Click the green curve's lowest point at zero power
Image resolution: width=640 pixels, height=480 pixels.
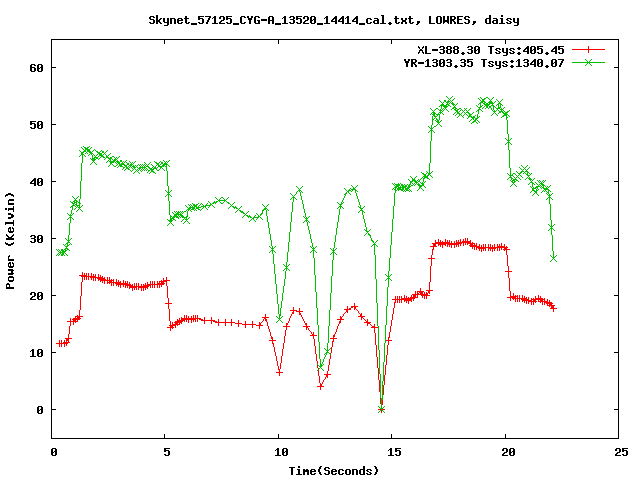pyautogui.click(x=381, y=409)
